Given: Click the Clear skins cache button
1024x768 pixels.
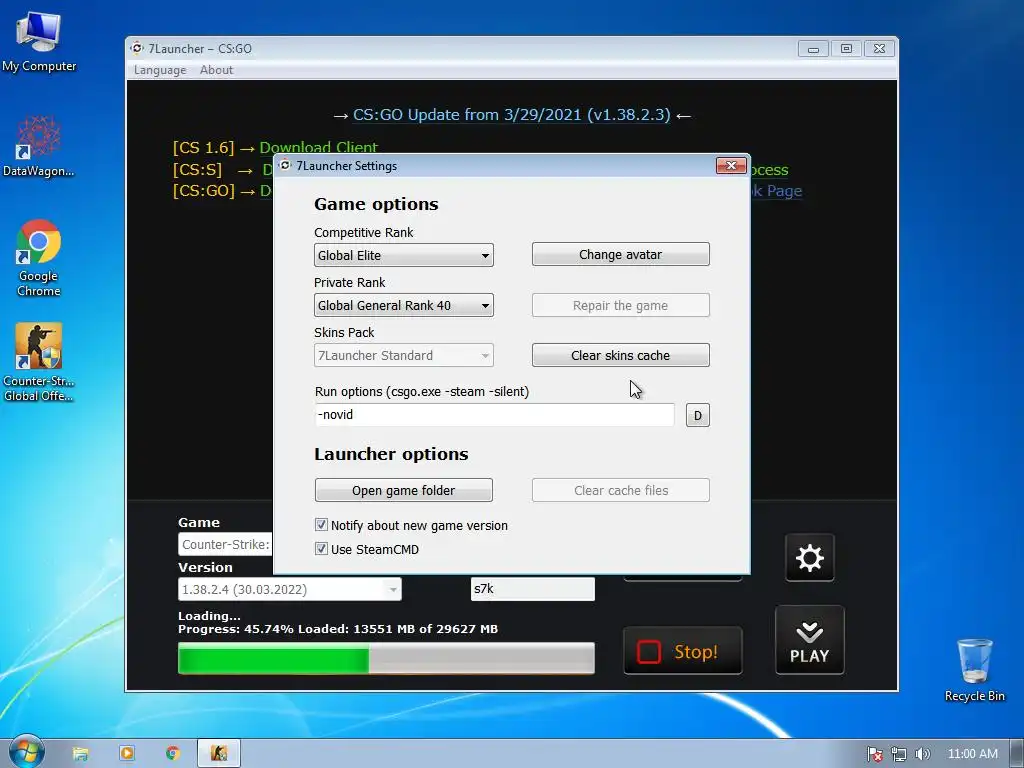Looking at the screenshot, I should [x=620, y=355].
